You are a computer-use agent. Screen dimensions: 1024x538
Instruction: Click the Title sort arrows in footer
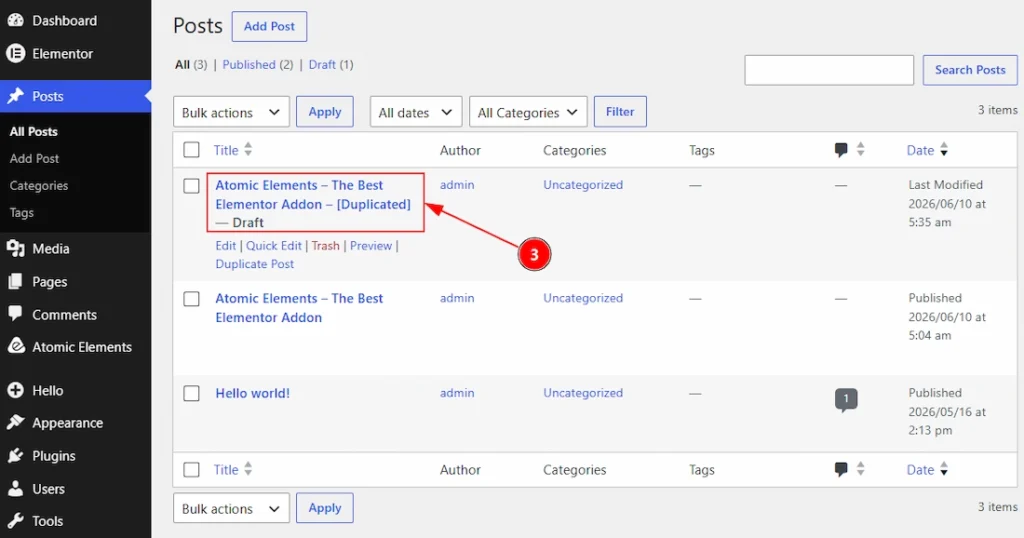click(248, 469)
